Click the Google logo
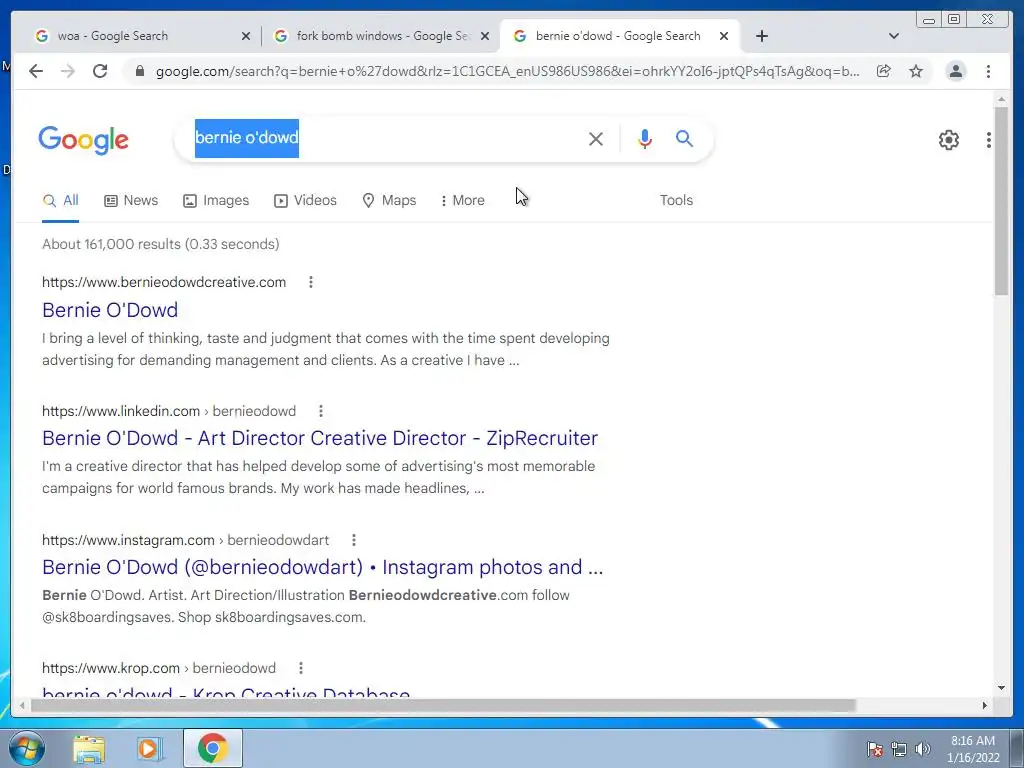 [84, 140]
